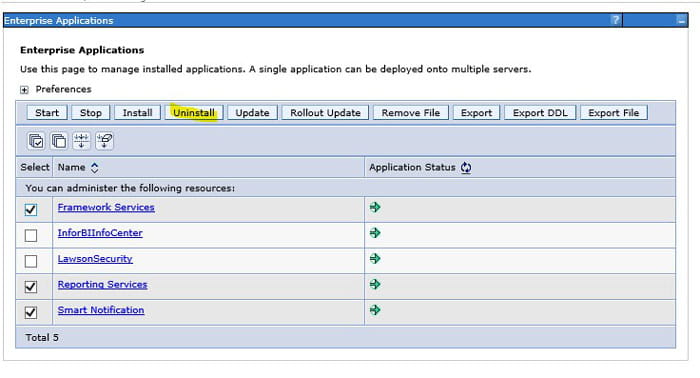Viewport: 700px width, 378px height.
Task: Uncheck the Smart Notification checkbox
Action: [31, 312]
